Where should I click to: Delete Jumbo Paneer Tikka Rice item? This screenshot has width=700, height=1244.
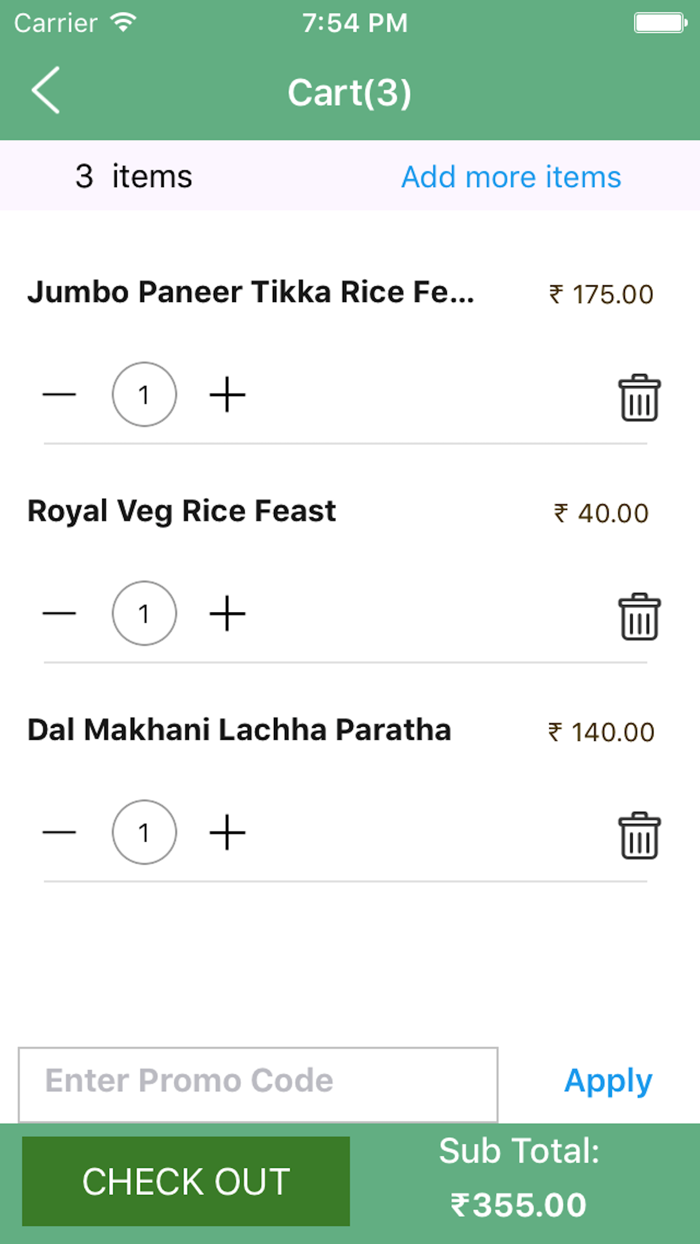pyautogui.click(x=639, y=397)
